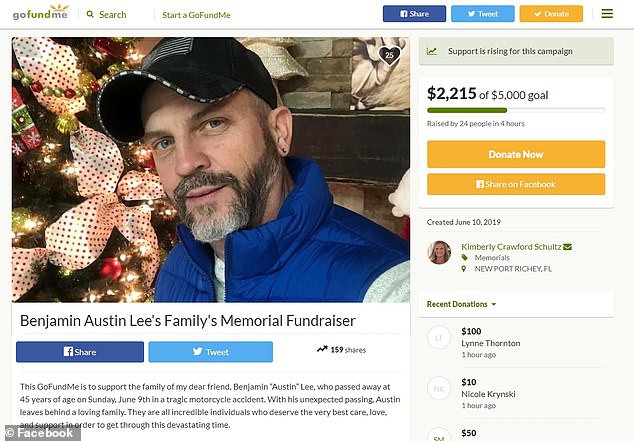Screen dimensions: 634x441
Task: Open the hamburger menu in the header
Action: (607, 14)
